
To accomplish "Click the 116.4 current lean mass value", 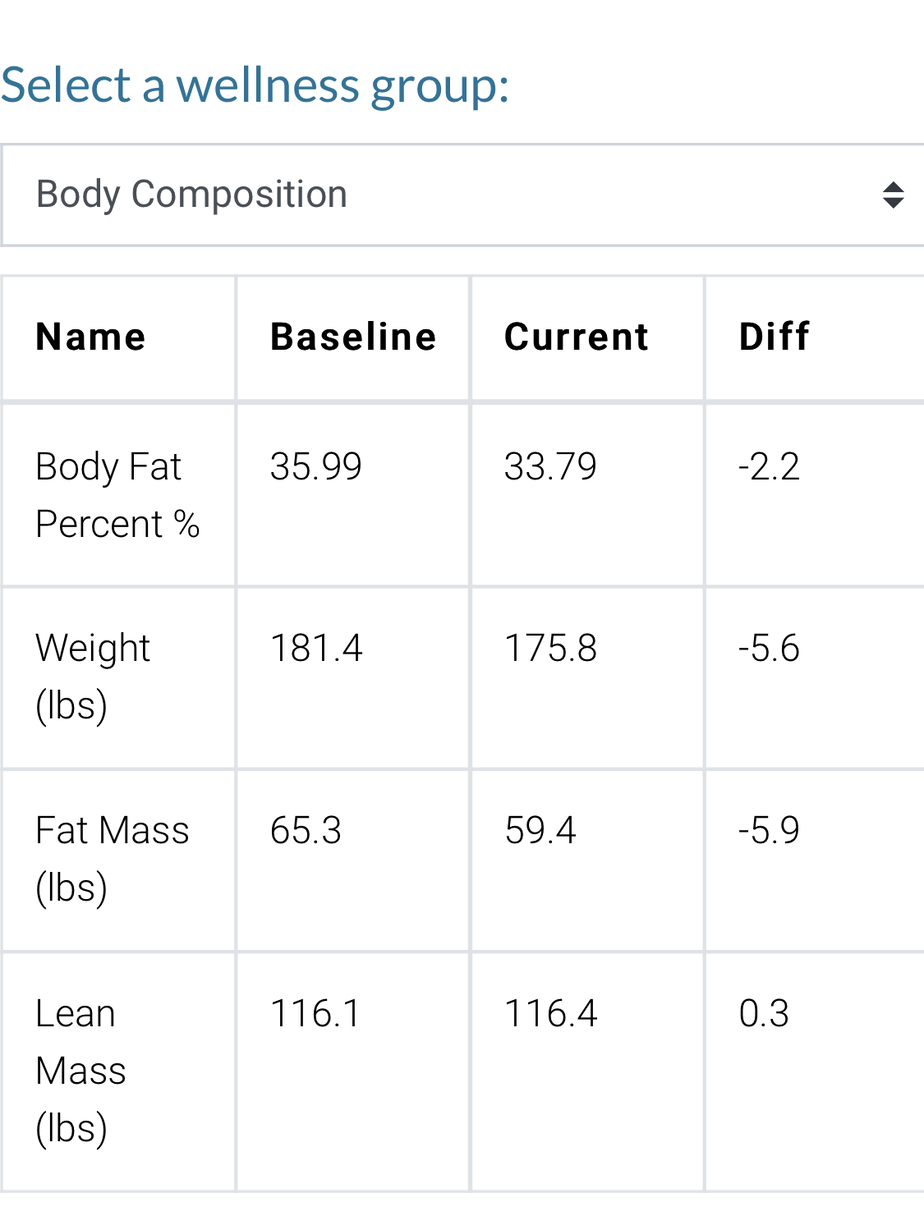I will coord(550,1014).
